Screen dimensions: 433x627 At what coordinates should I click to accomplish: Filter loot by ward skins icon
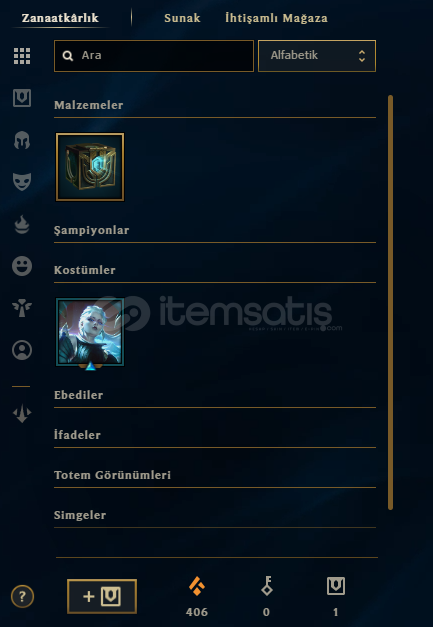pos(22,308)
